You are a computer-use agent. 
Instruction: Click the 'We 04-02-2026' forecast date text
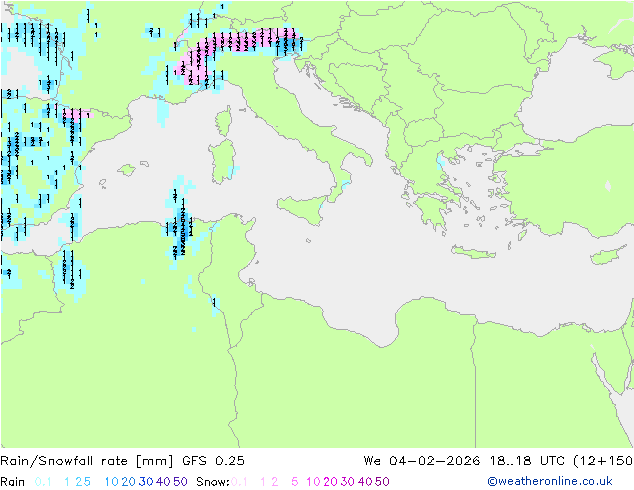click(421, 461)
